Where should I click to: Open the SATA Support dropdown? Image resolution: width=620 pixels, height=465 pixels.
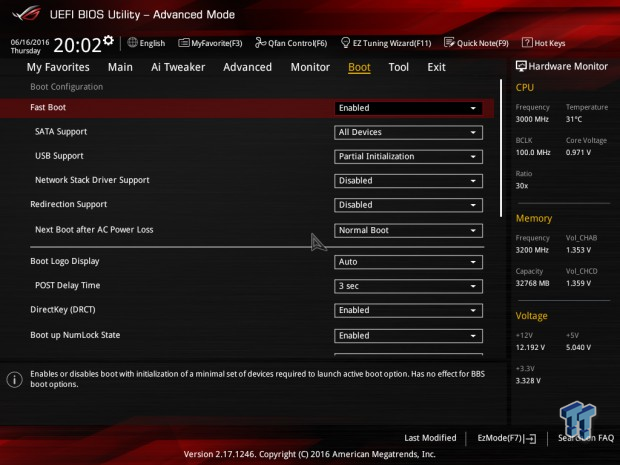click(x=408, y=132)
